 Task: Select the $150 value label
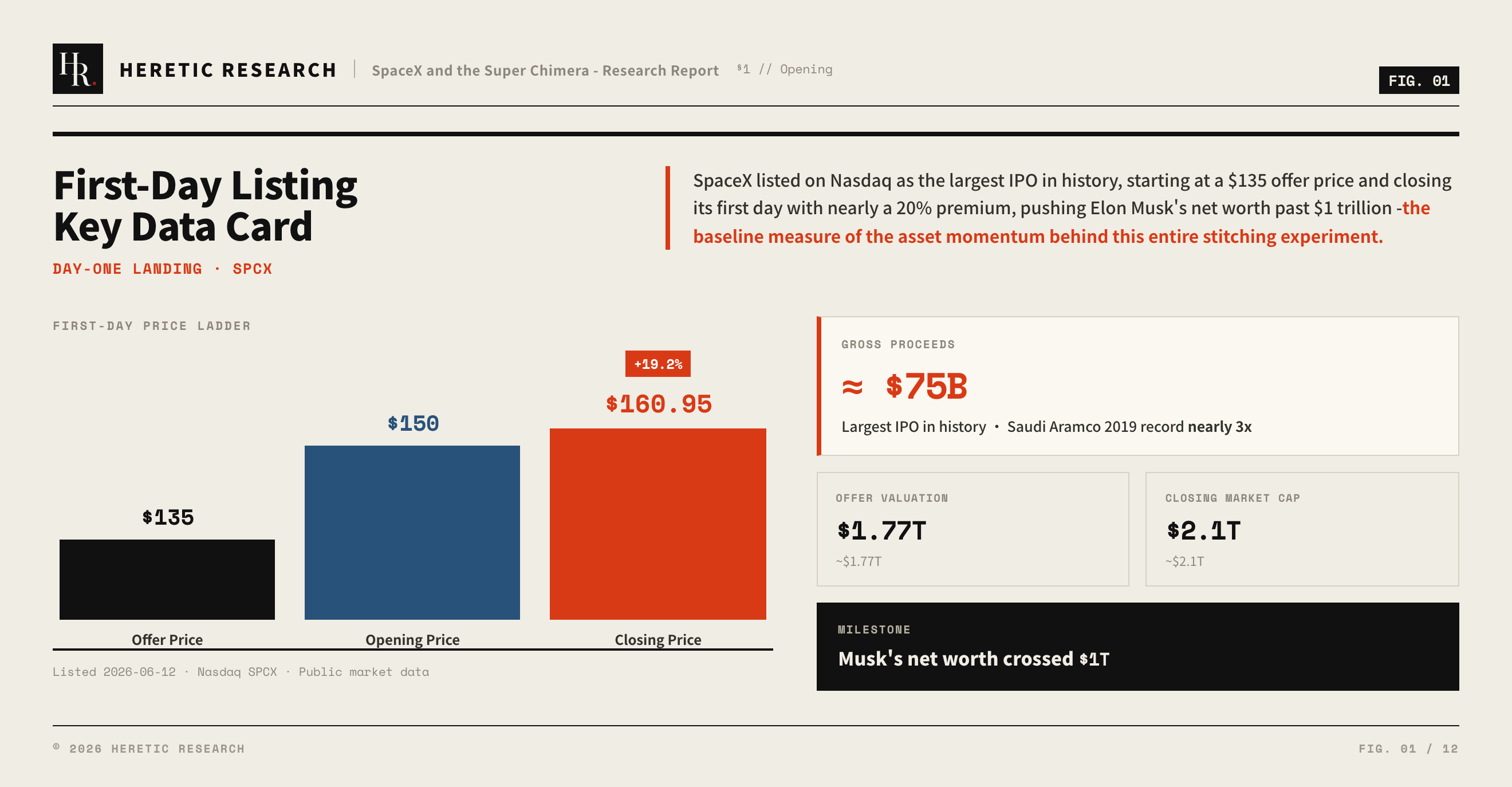413,423
